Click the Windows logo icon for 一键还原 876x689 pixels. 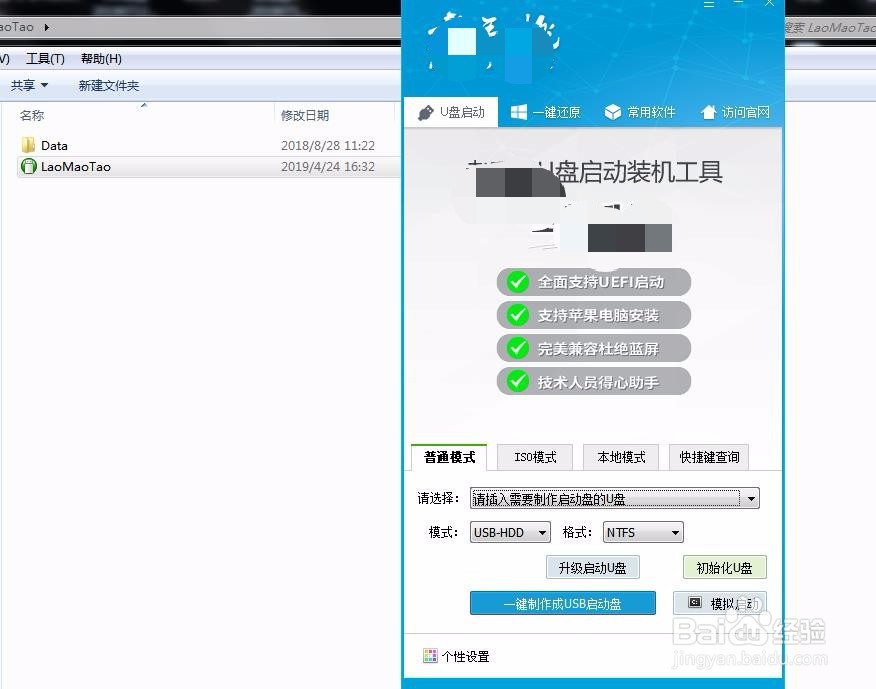[x=518, y=112]
